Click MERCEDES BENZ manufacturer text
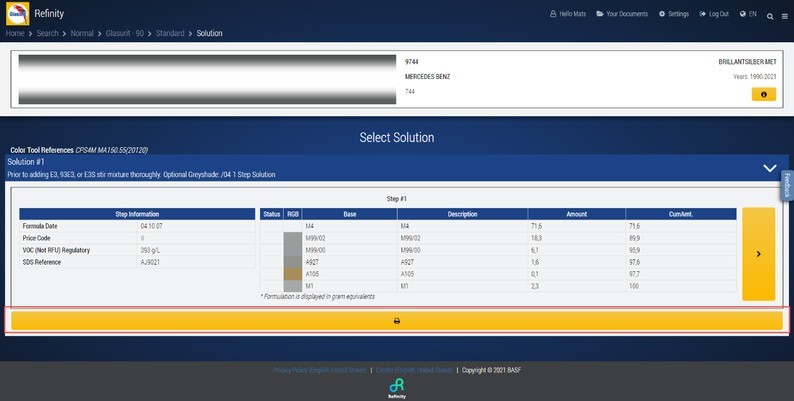The height and width of the screenshot is (401, 794). (427, 77)
